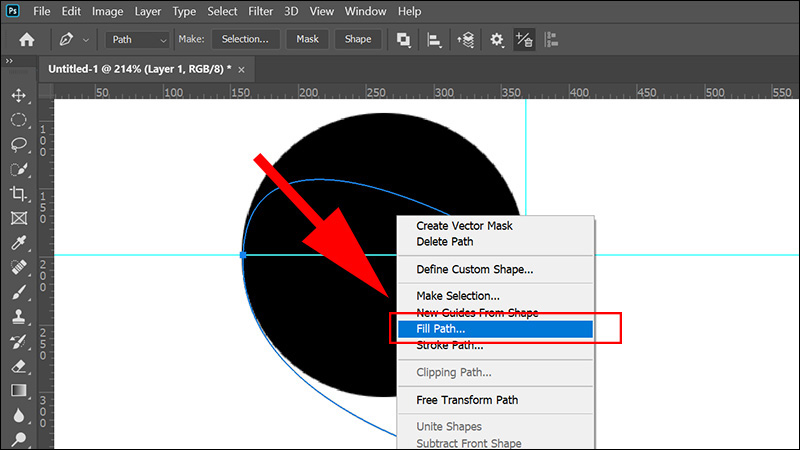Select the Eyedropper tool

(19, 243)
